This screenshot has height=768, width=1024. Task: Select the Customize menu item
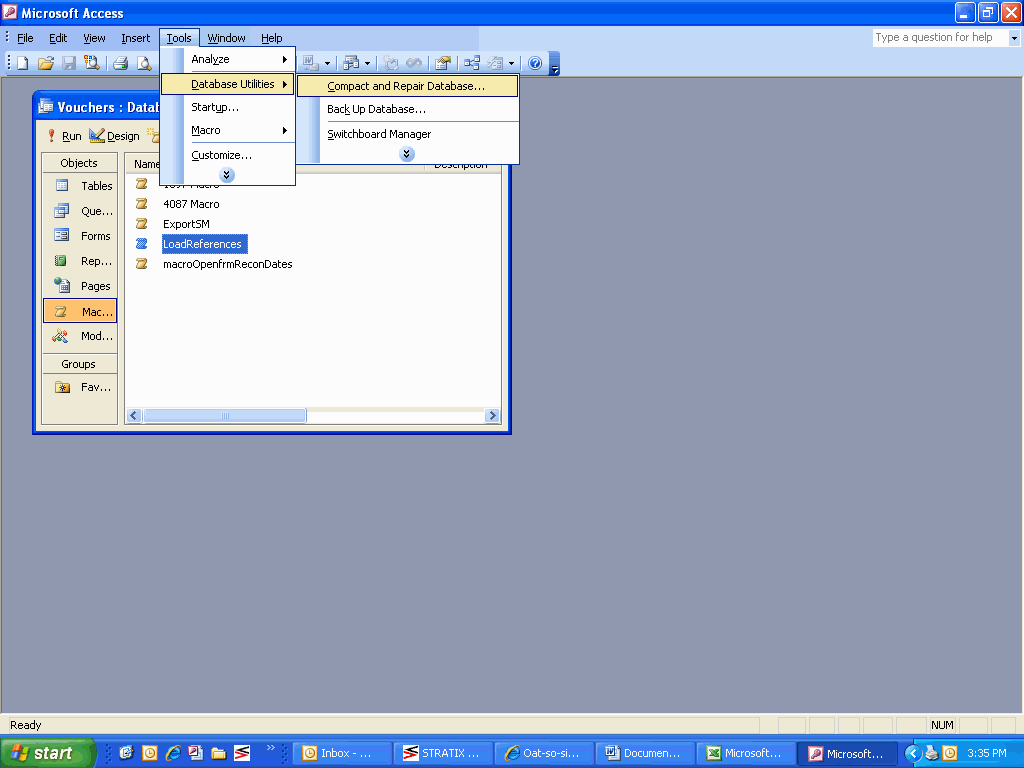click(x=228, y=155)
